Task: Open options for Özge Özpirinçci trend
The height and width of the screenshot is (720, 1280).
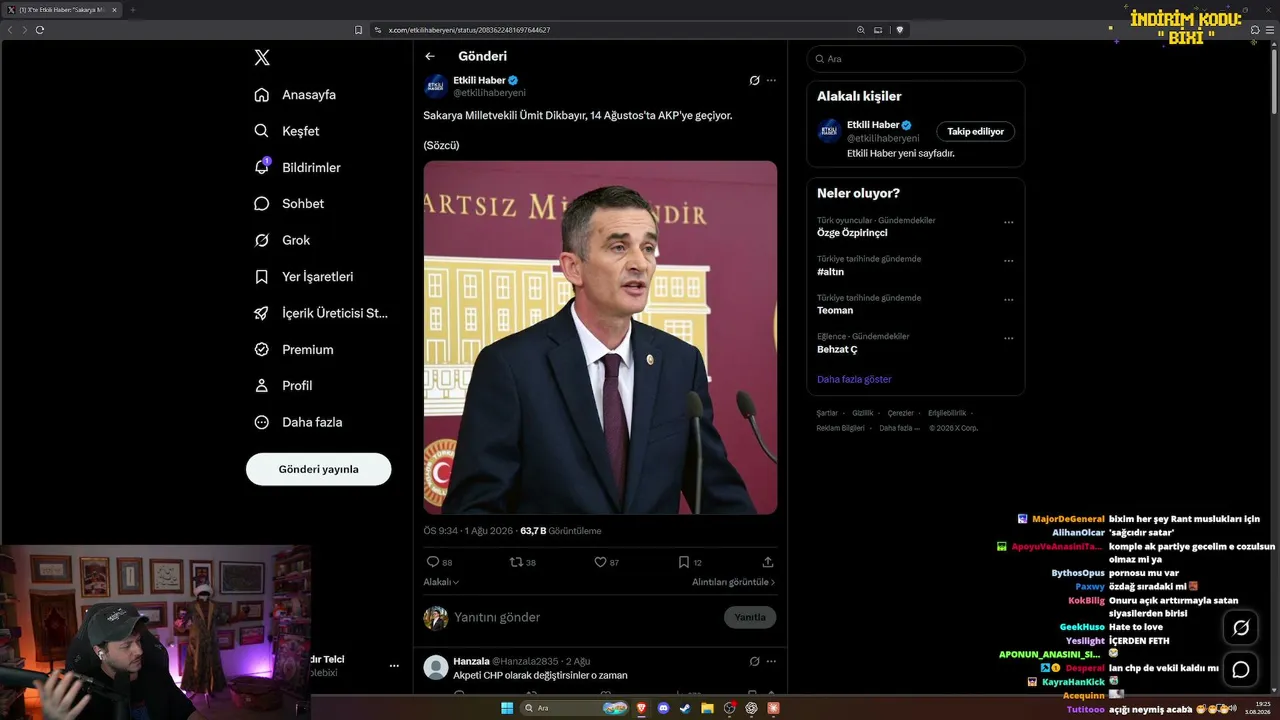Action: click(1008, 223)
